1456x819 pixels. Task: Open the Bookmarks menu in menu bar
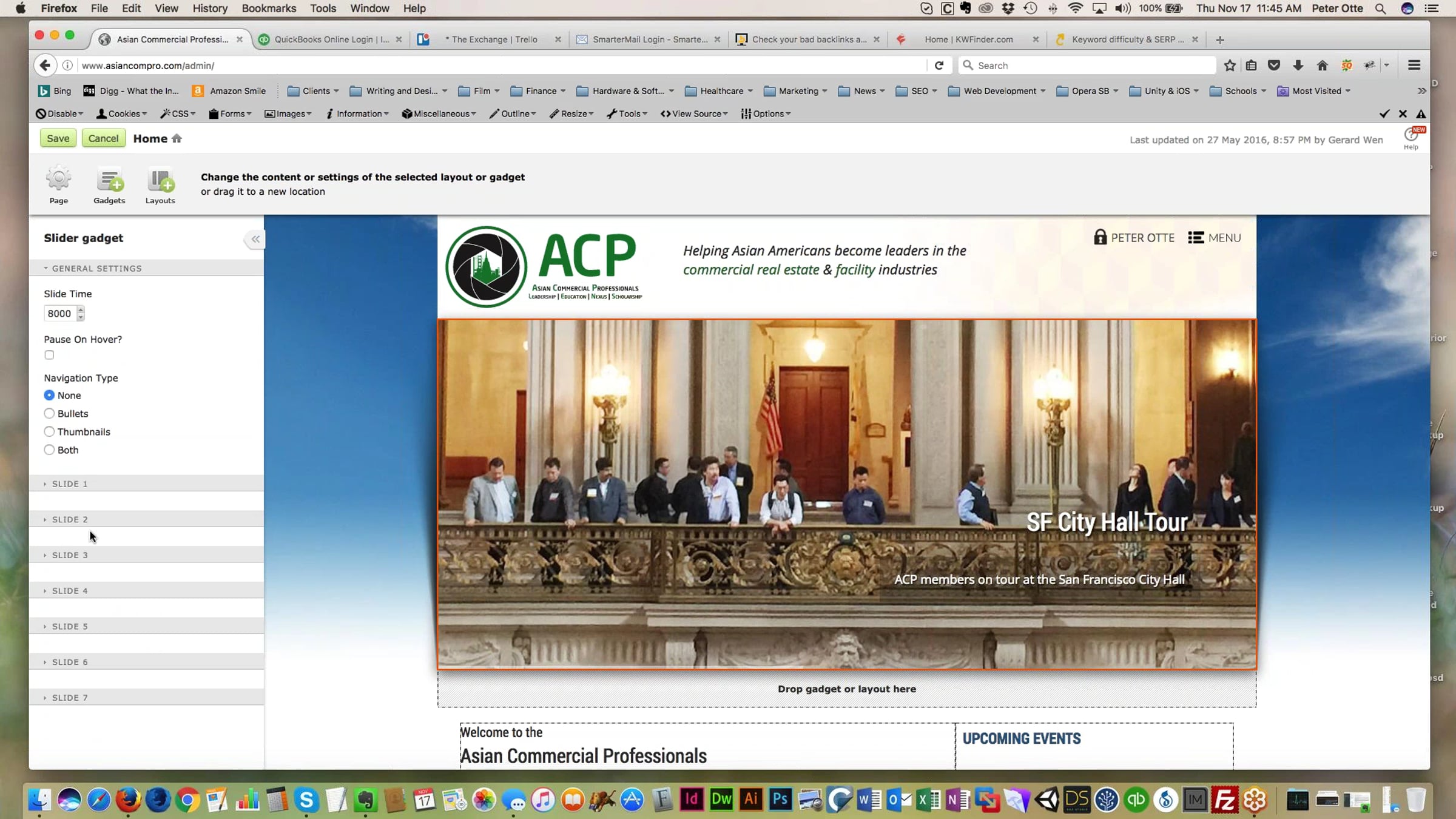[269, 8]
